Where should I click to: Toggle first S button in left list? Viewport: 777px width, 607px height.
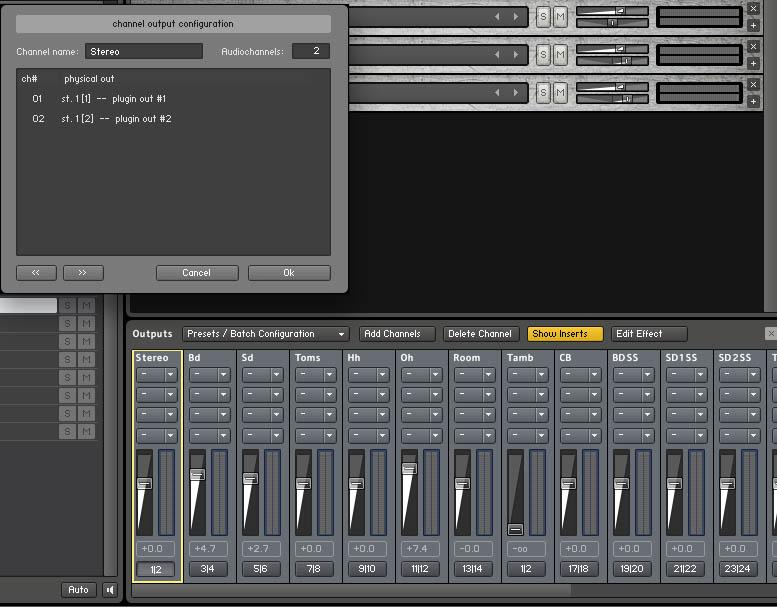(67, 306)
